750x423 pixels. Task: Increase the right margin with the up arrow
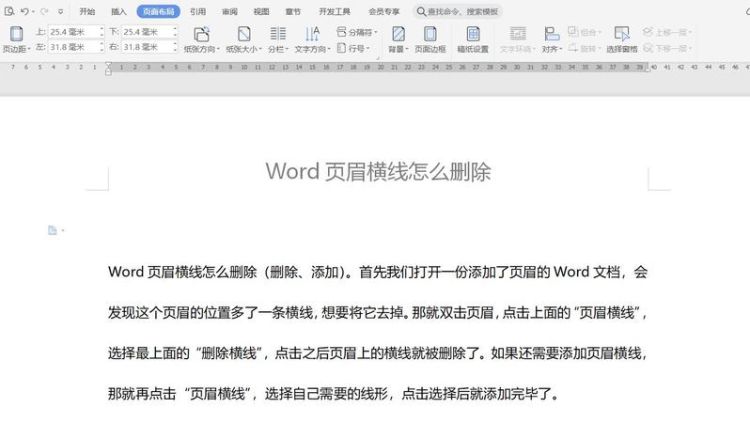tap(175, 44)
